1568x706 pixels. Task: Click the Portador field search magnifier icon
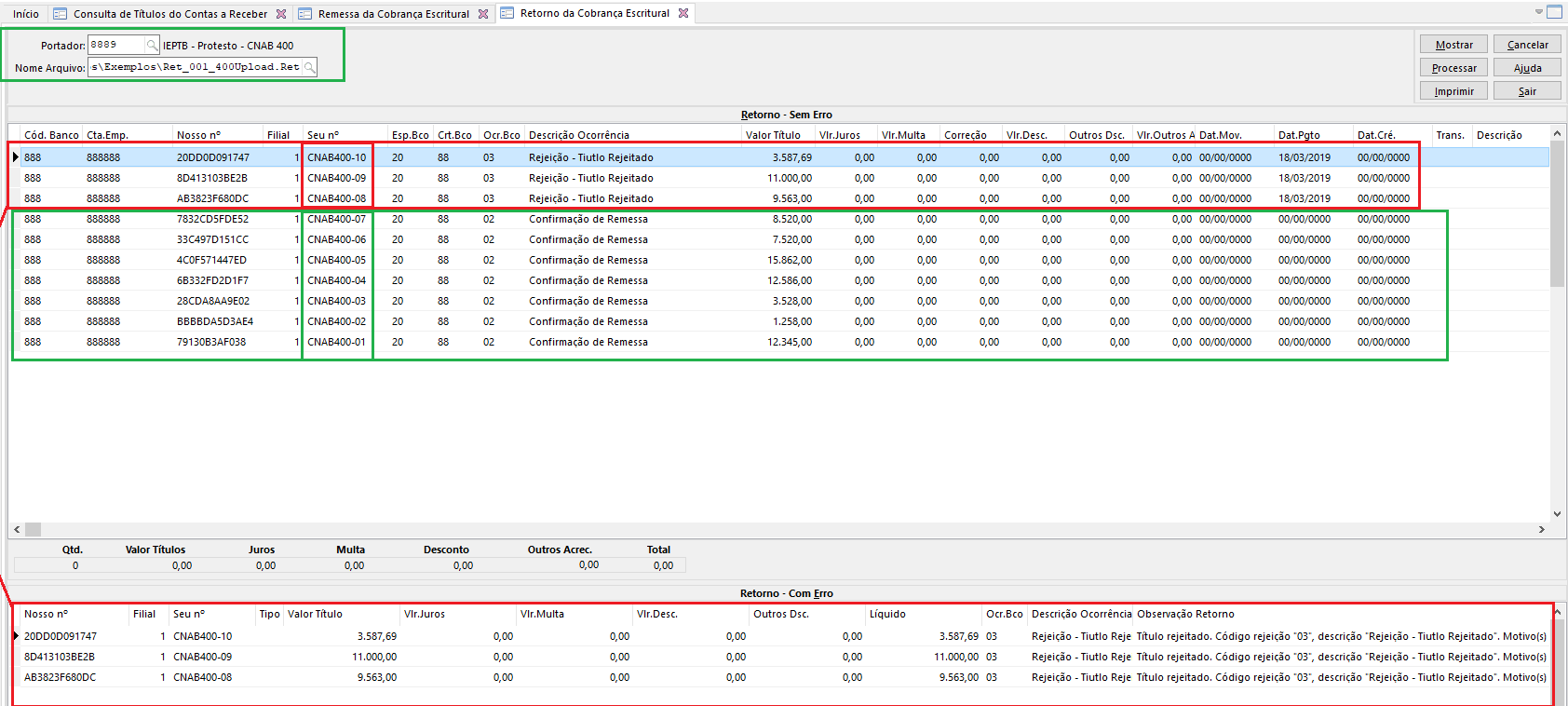point(152,45)
